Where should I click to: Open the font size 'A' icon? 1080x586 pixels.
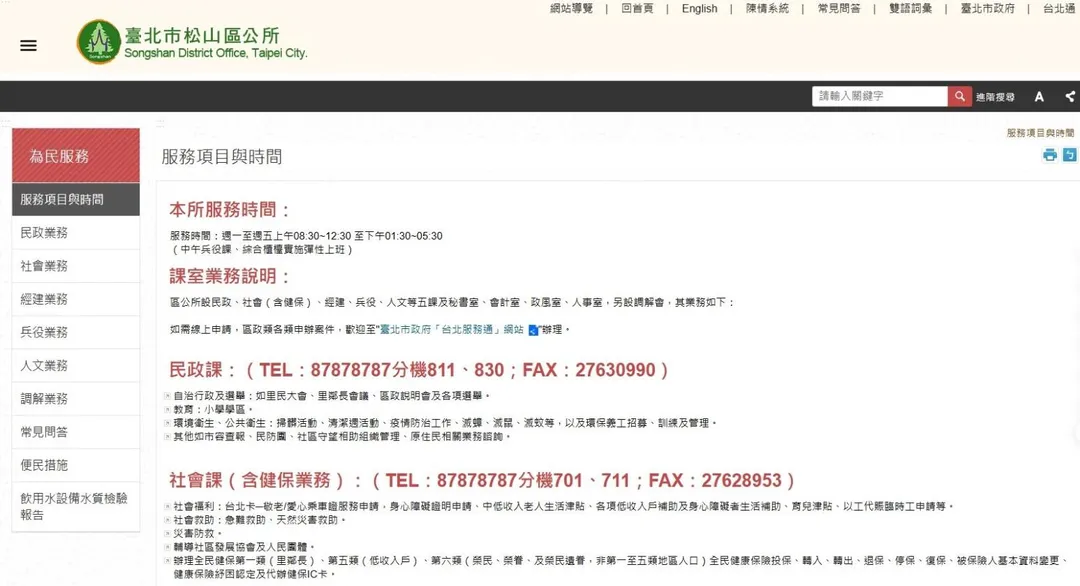click(x=1039, y=97)
